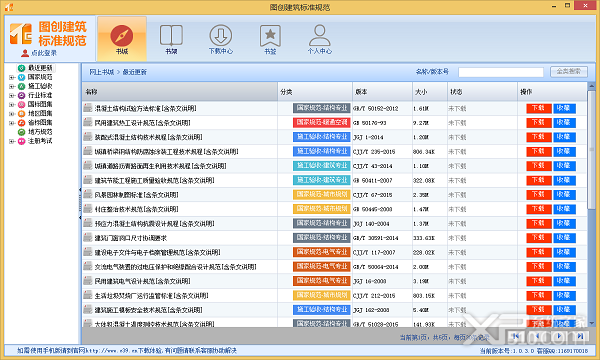Open the 下载中心 download center
Viewport: 600px width, 360px height.
[220, 39]
